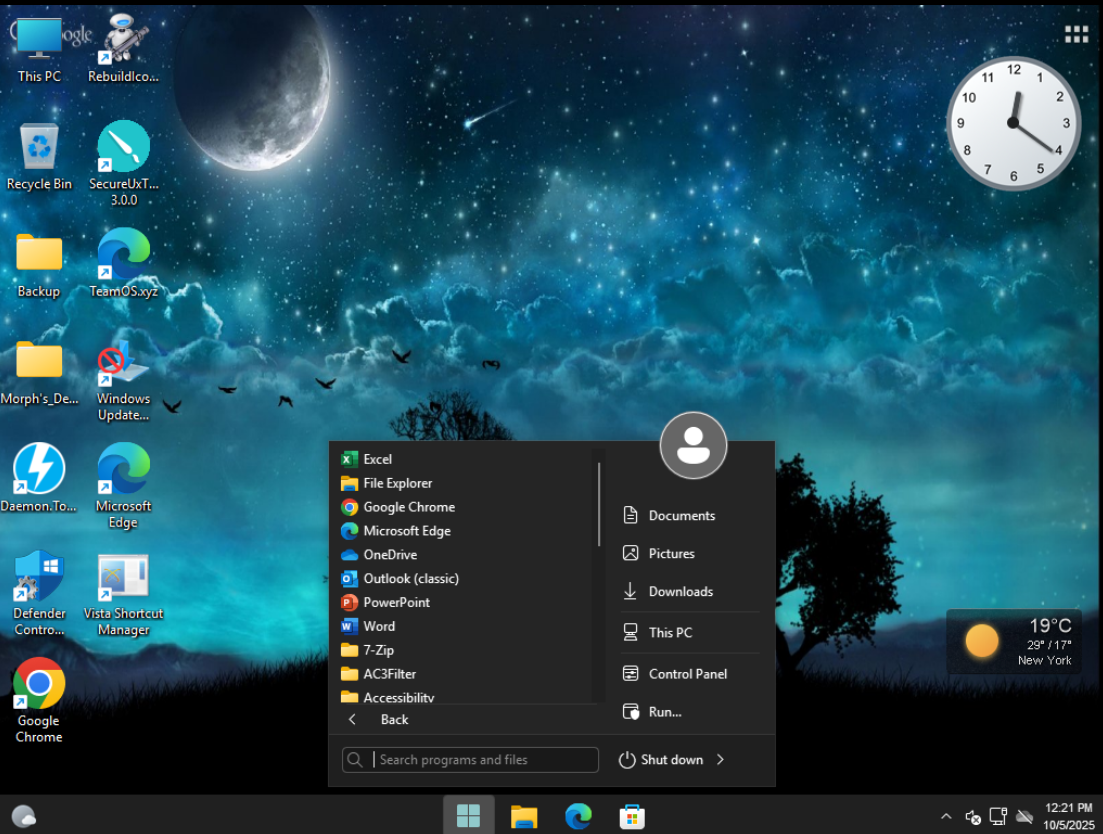Launch PowerPoint from the start menu
The image size is (1103, 834).
pyautogui.click(x=396, y=602)
